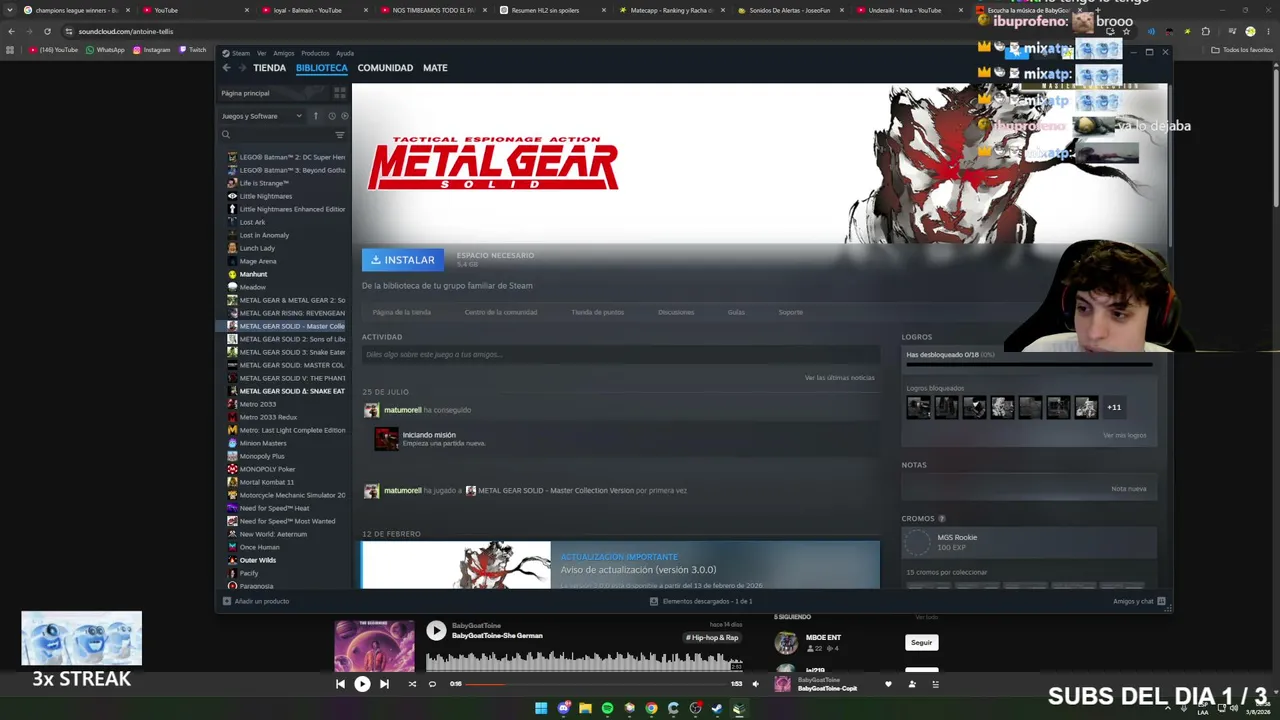The width and height of the screenshot is (1280, 720).
Task: Click the Manhunt game icon in library
Action: (x=232, y=274)
